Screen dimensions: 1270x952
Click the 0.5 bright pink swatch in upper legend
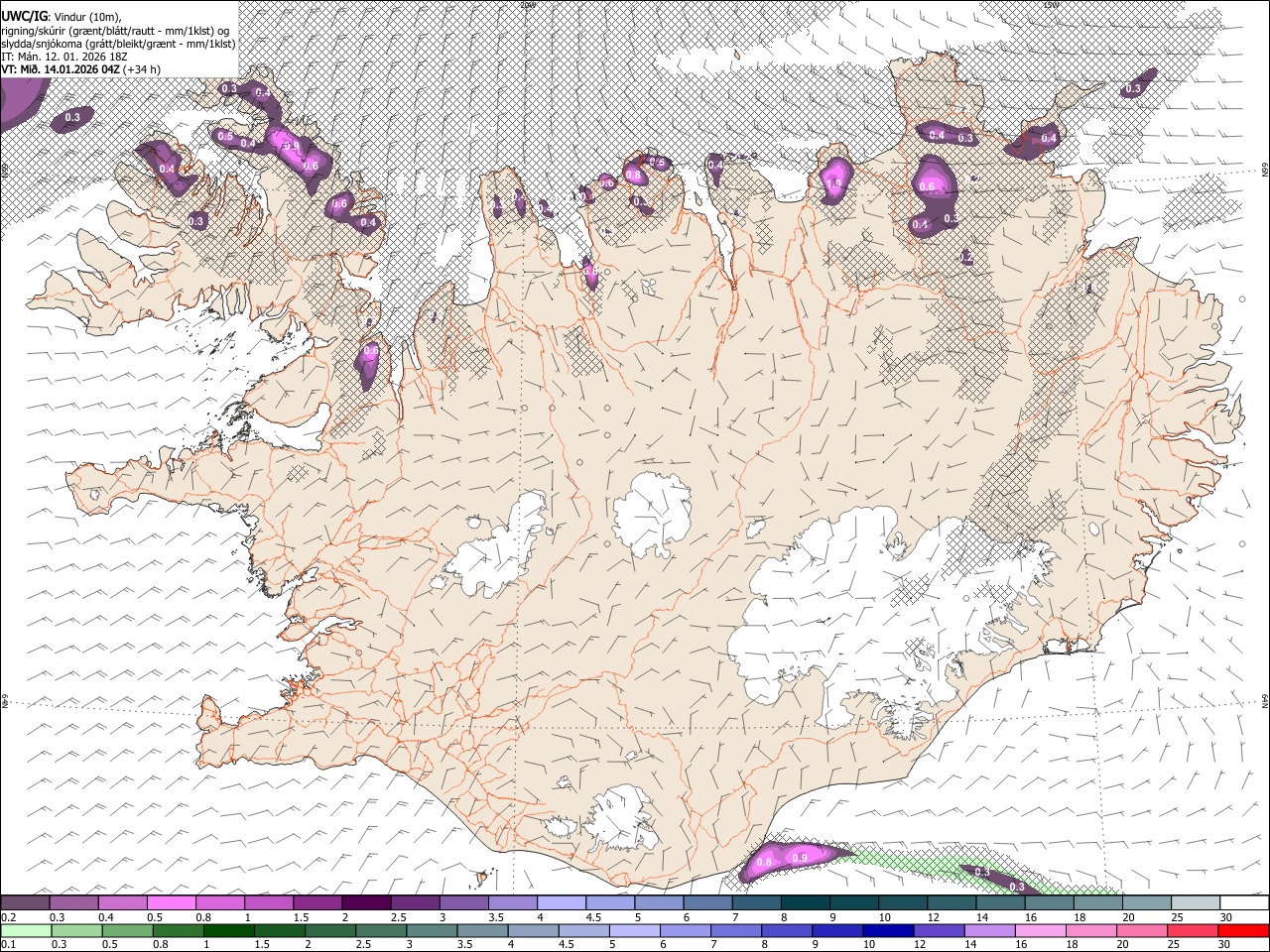(x=171, y=902)
